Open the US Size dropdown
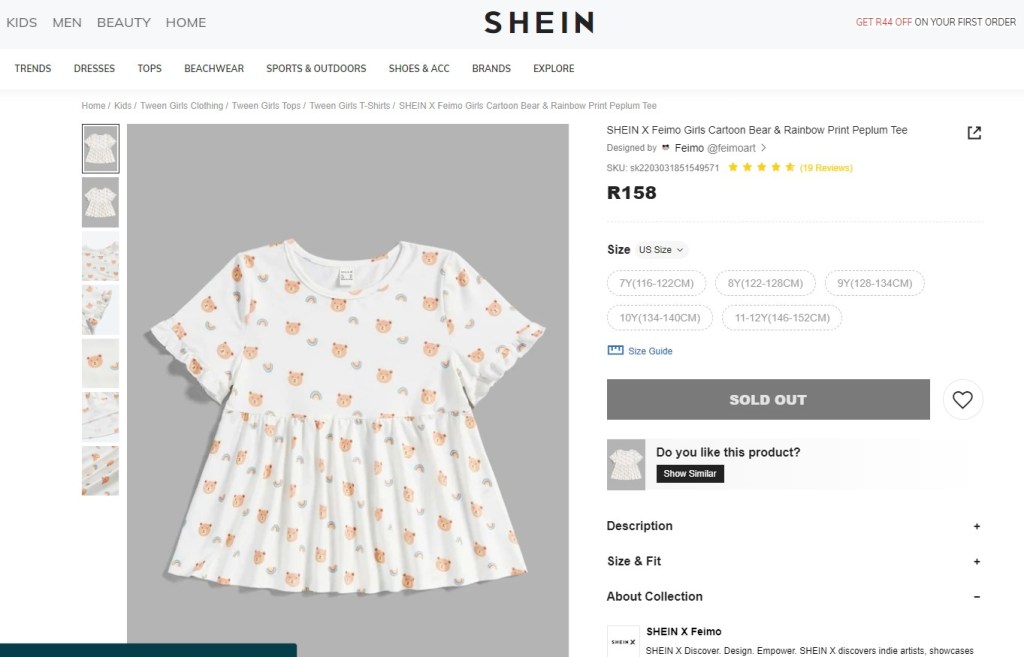Viewport: 1024px width, 657px height. [x=661, y=250]
